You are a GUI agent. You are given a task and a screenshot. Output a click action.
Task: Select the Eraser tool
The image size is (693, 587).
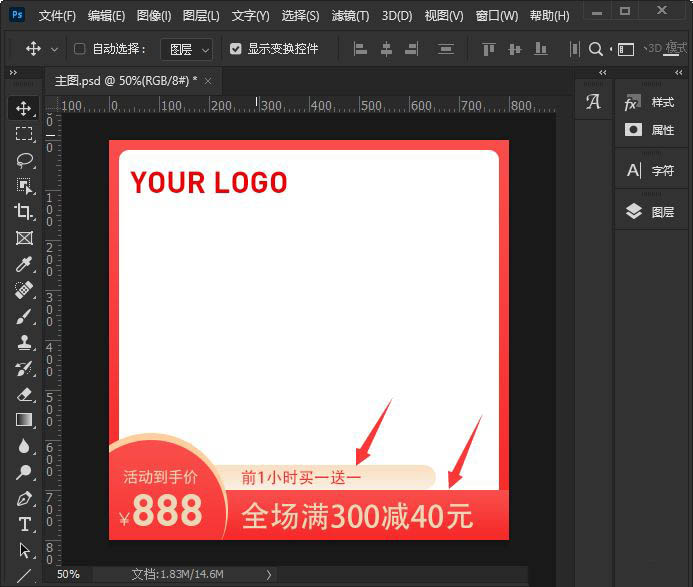24,395
